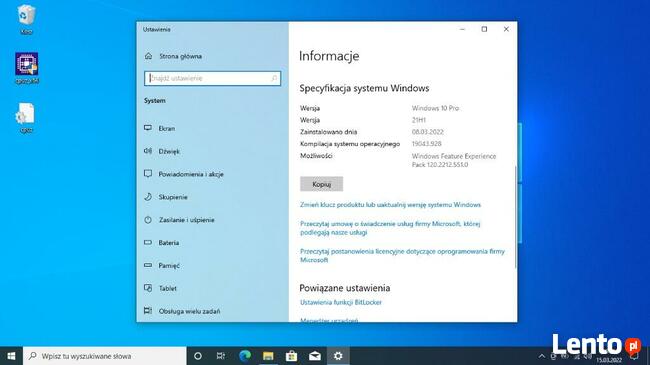Click the Kompilacja systemu operacyjnego label

[350, 144]
